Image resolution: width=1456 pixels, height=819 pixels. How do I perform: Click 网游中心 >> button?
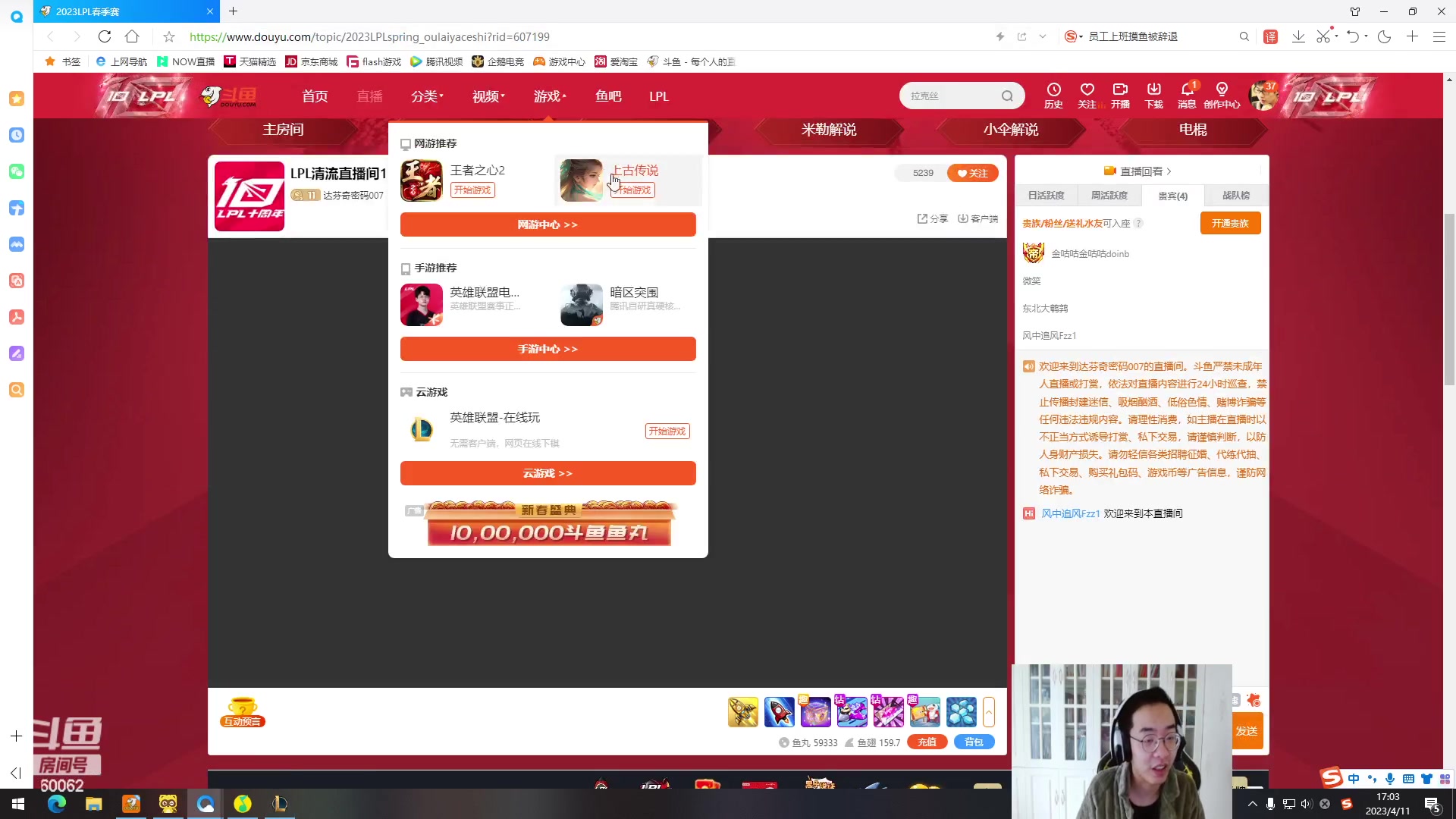pyautogui.click(x=548, y=224)
